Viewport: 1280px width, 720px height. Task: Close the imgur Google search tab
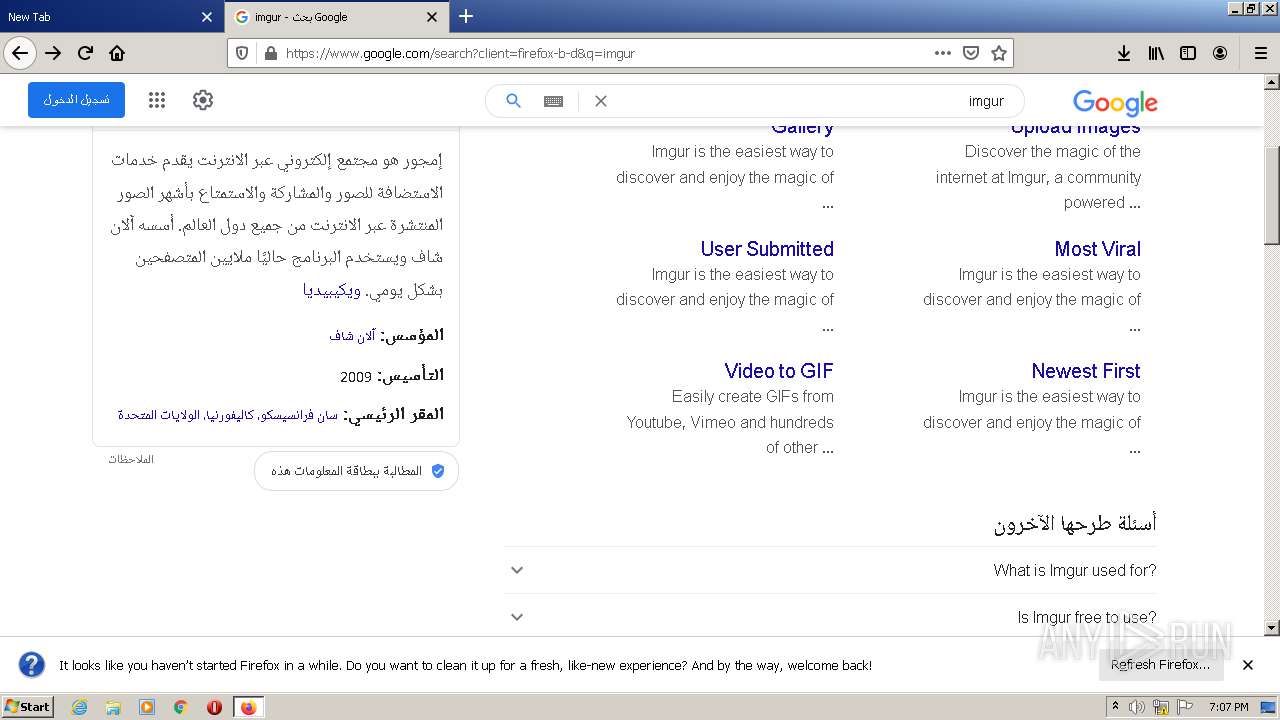click(x=432, y=17)
